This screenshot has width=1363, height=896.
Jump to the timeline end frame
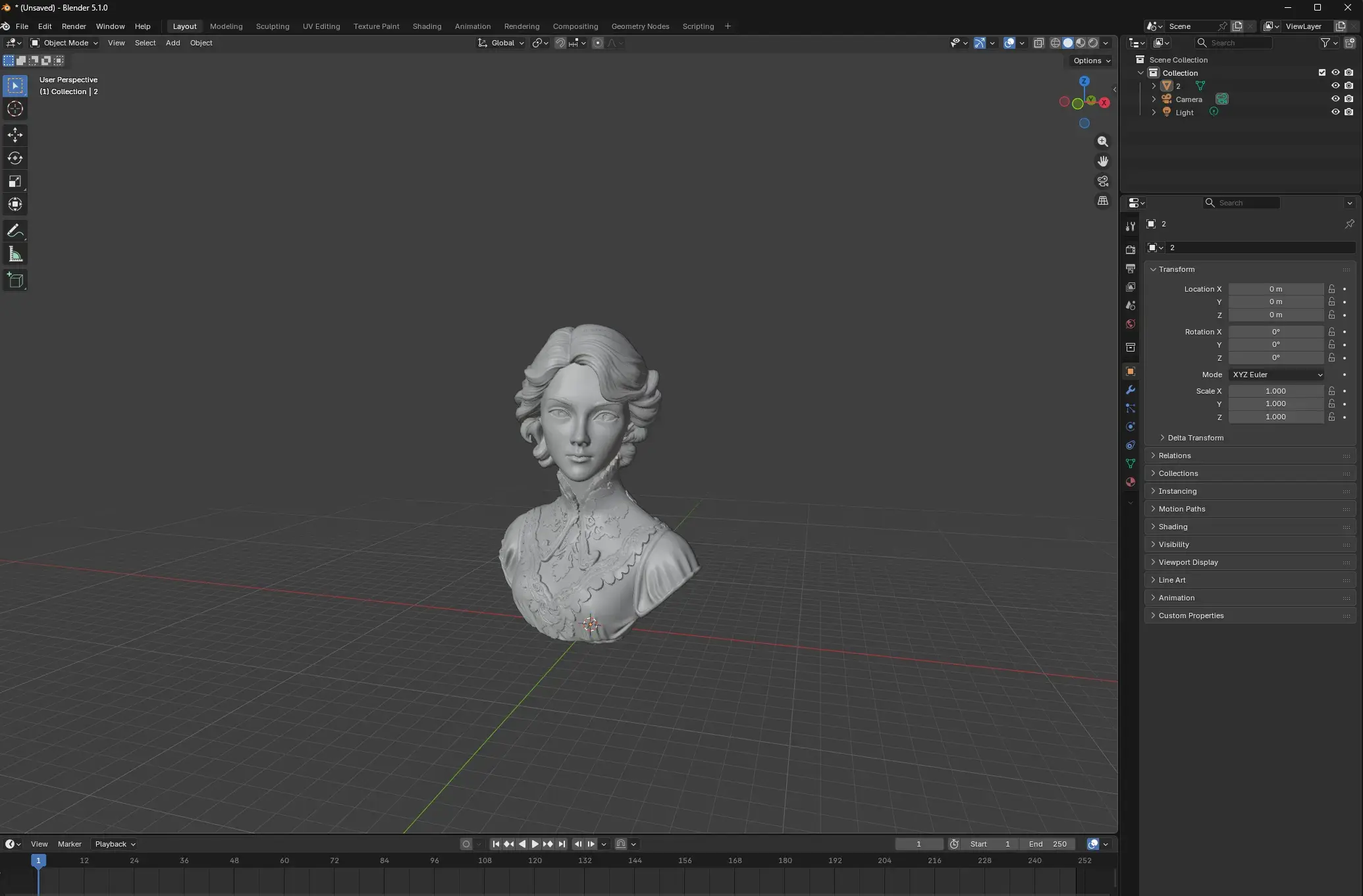point(561,844)
